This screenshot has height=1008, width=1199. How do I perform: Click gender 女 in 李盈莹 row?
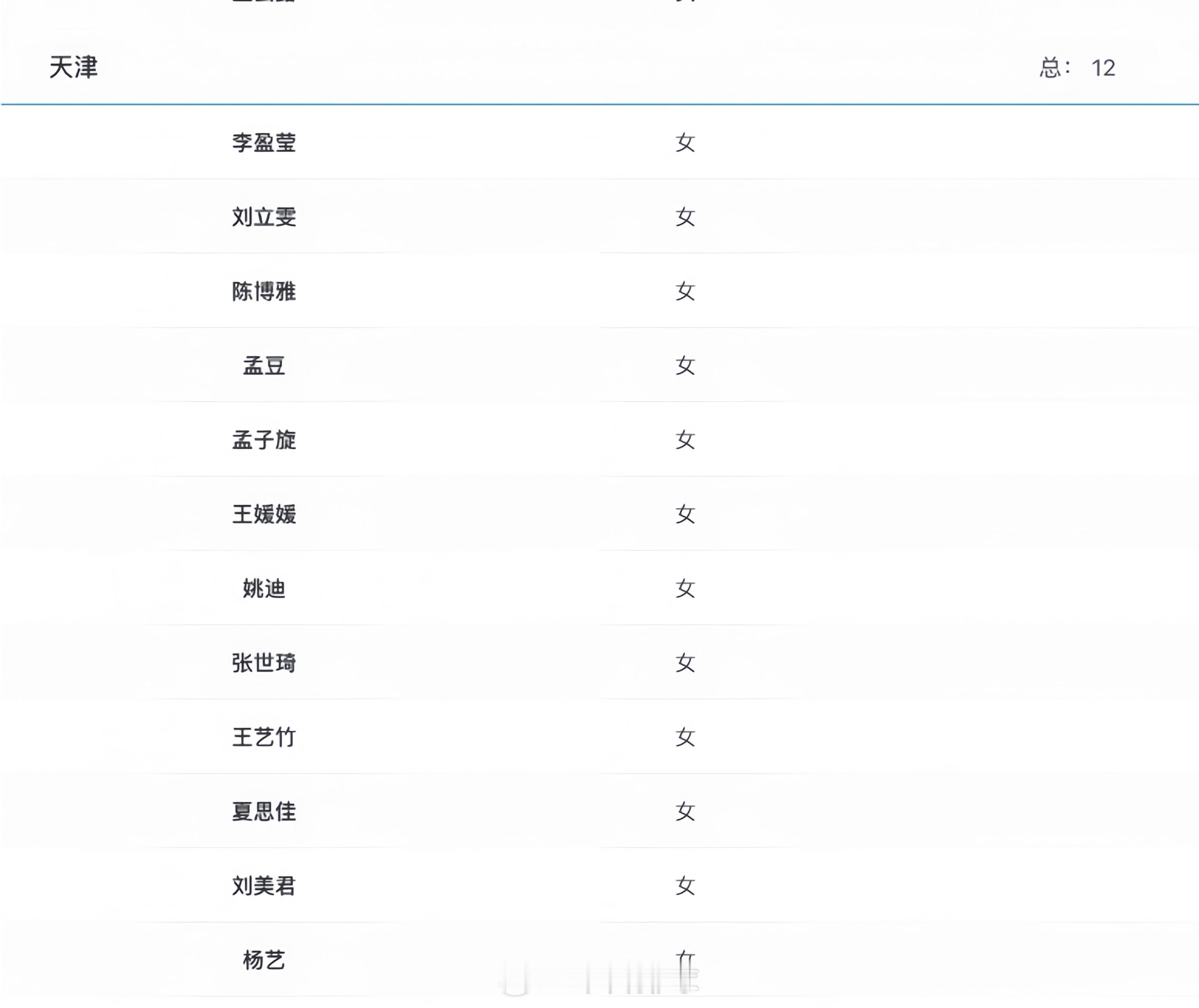tap(685, 143)
